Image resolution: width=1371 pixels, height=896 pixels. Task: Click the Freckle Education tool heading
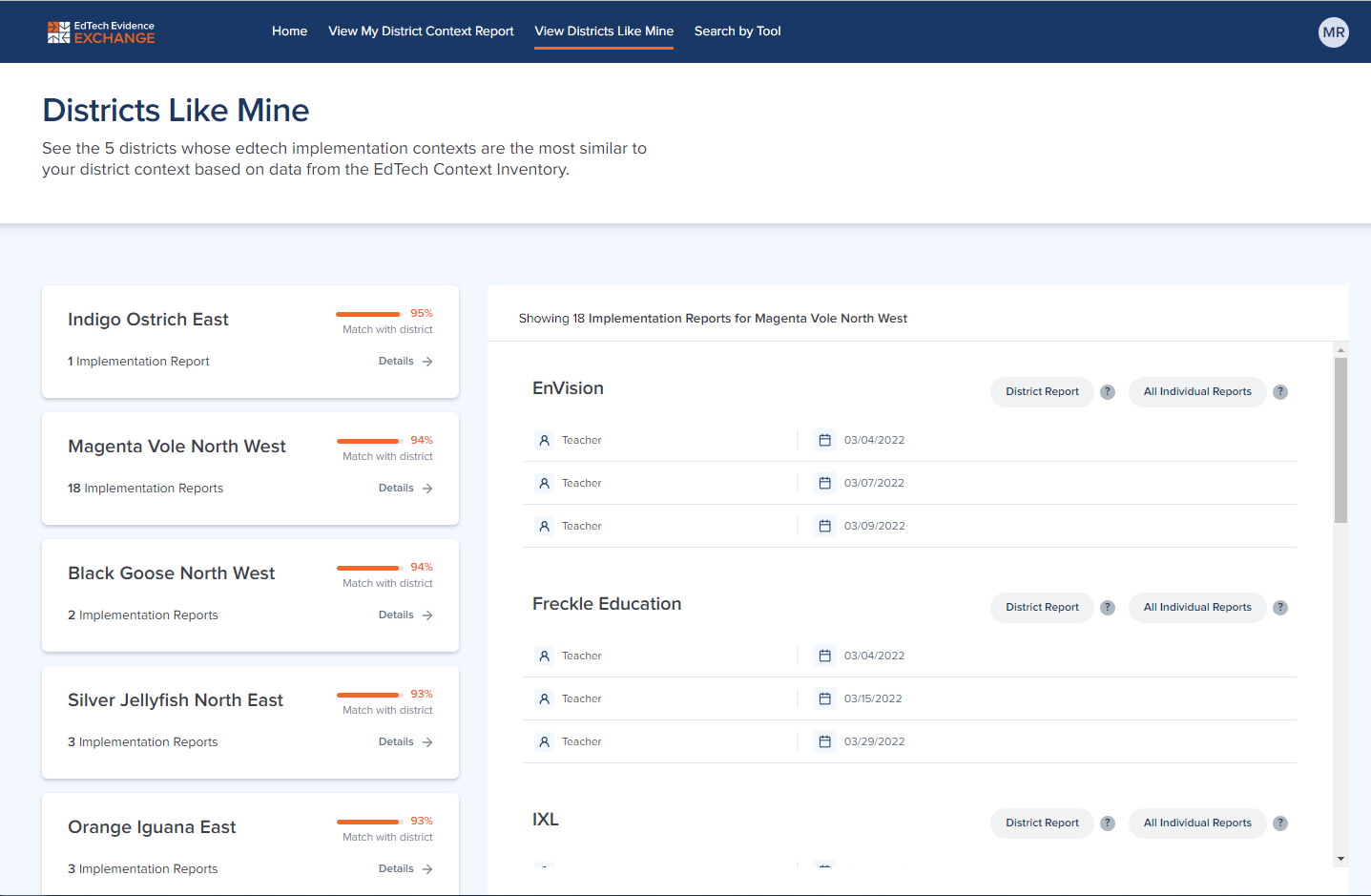point(607,604)
